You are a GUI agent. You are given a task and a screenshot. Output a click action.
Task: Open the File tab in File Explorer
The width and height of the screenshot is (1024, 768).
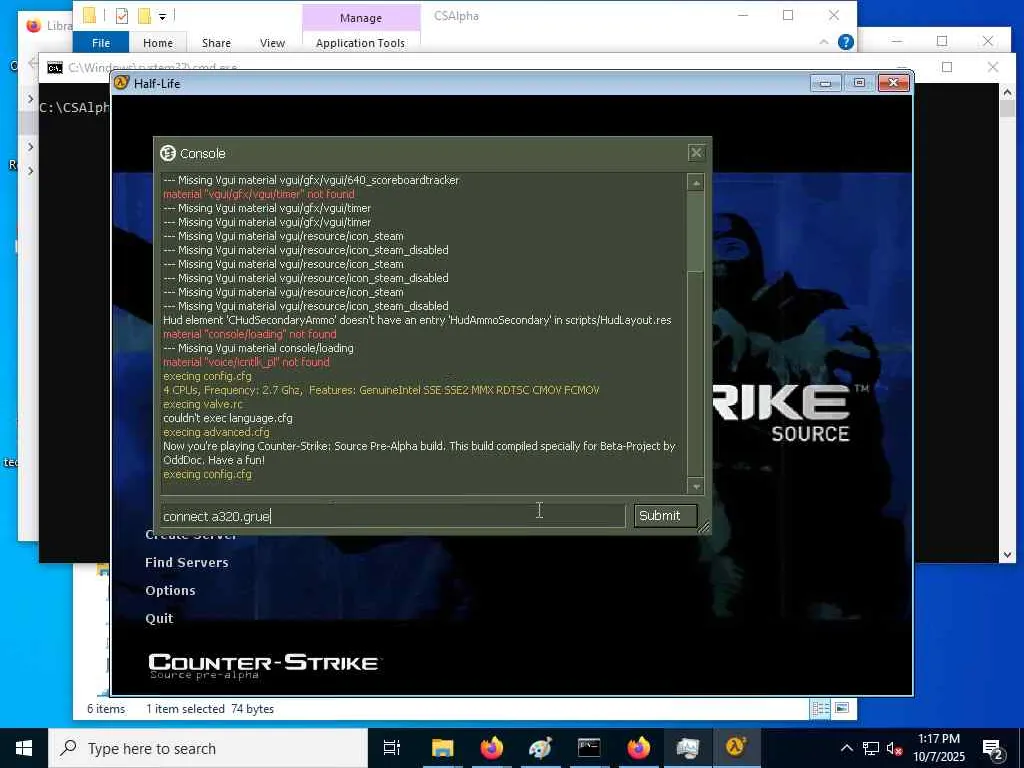coord(101,42)
